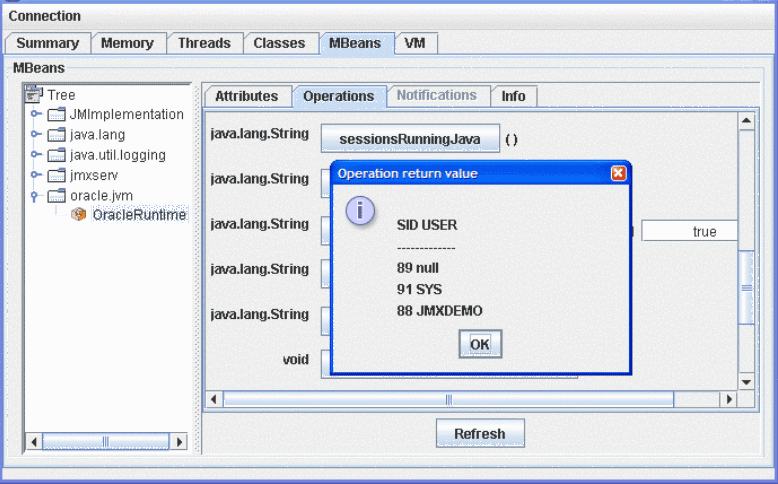
Task: Click the operations horizontal scroll right arrow
Action: pos(729,399)
